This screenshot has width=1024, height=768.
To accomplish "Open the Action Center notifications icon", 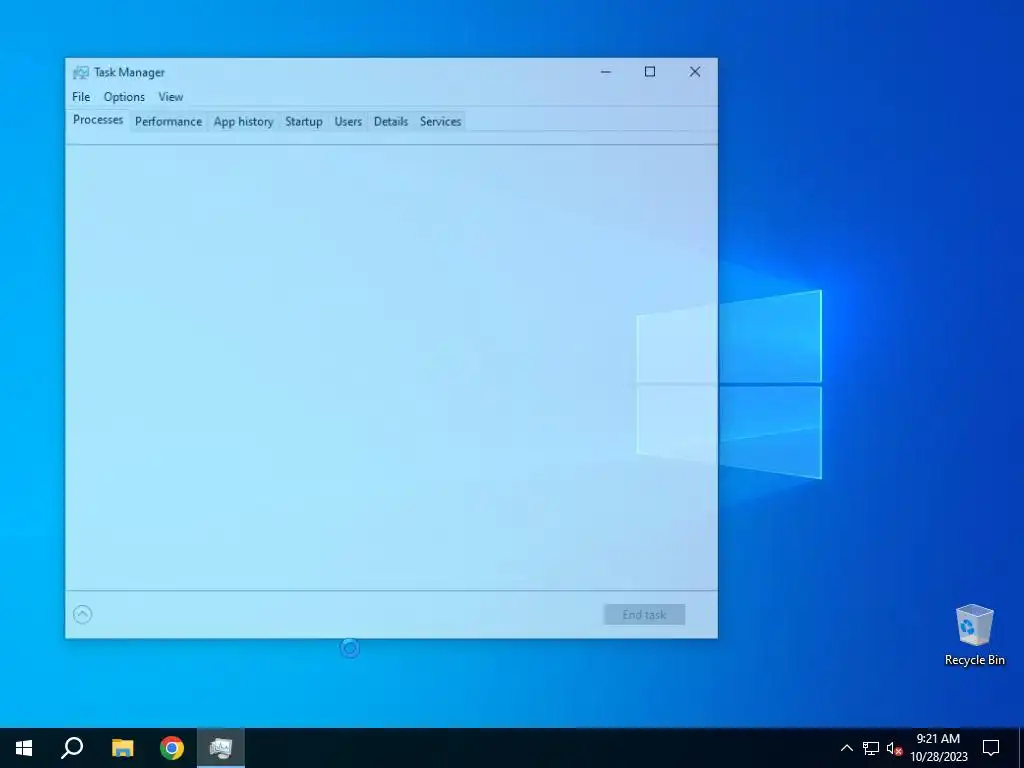I will 991,748.
